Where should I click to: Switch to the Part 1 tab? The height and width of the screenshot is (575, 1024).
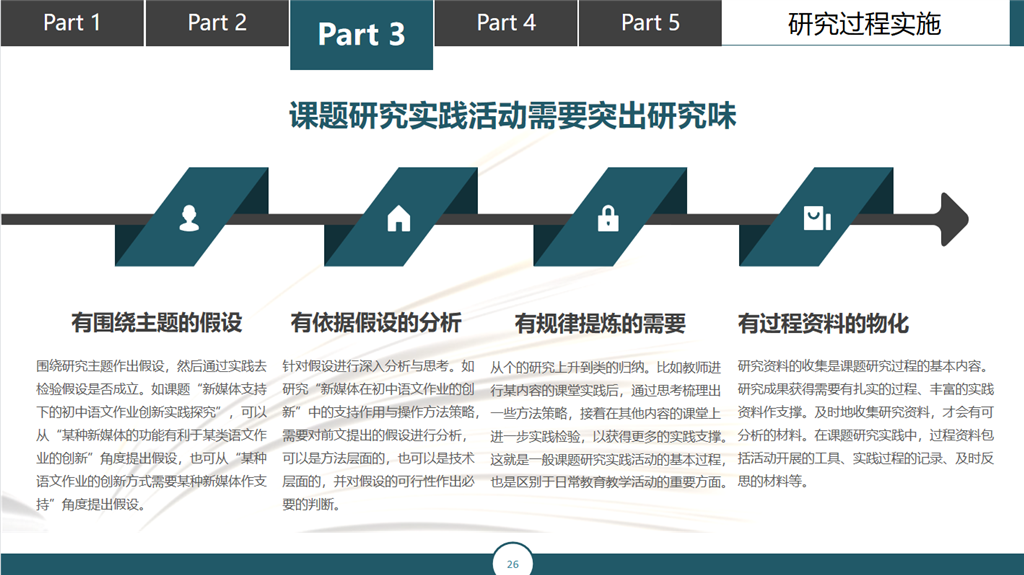[72, 23]
